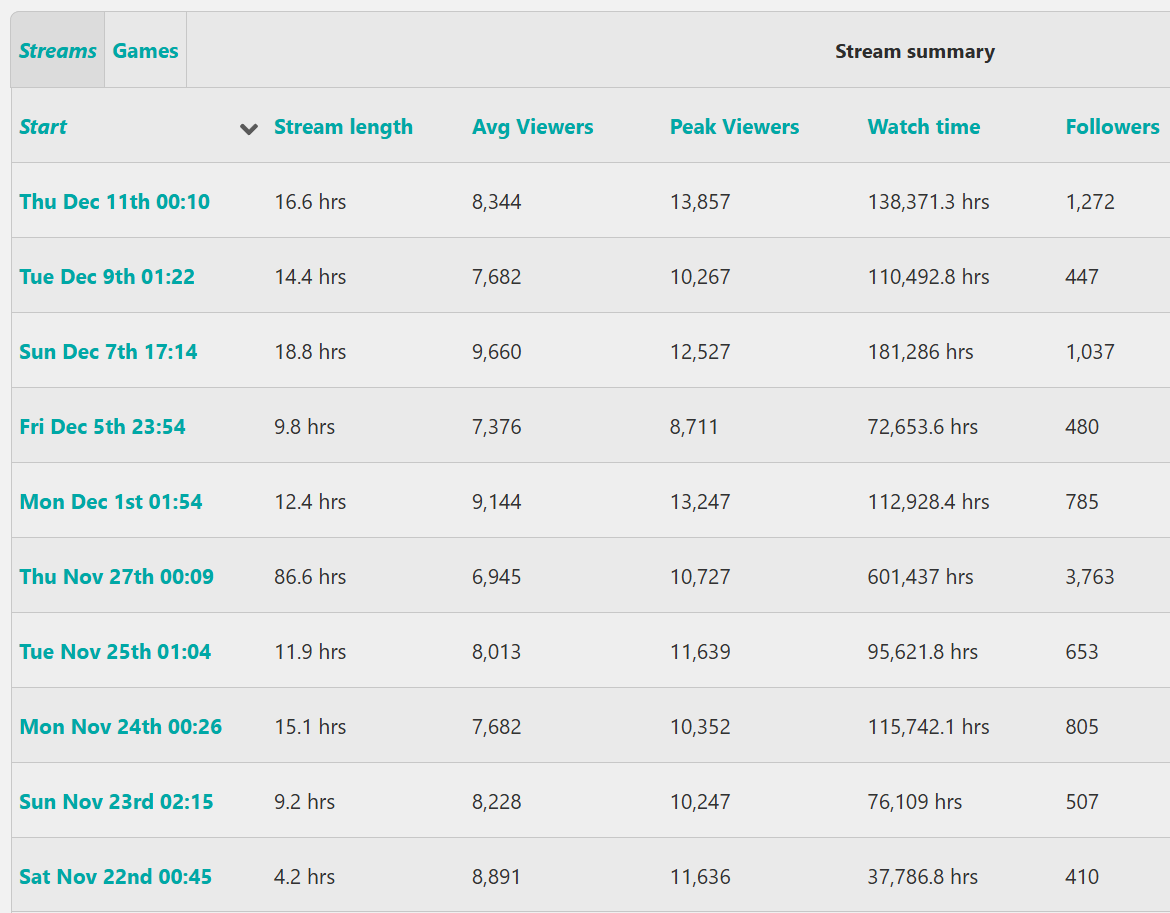
Task: Select peak viewers value 11,636
Action: (x=700, y=877)
